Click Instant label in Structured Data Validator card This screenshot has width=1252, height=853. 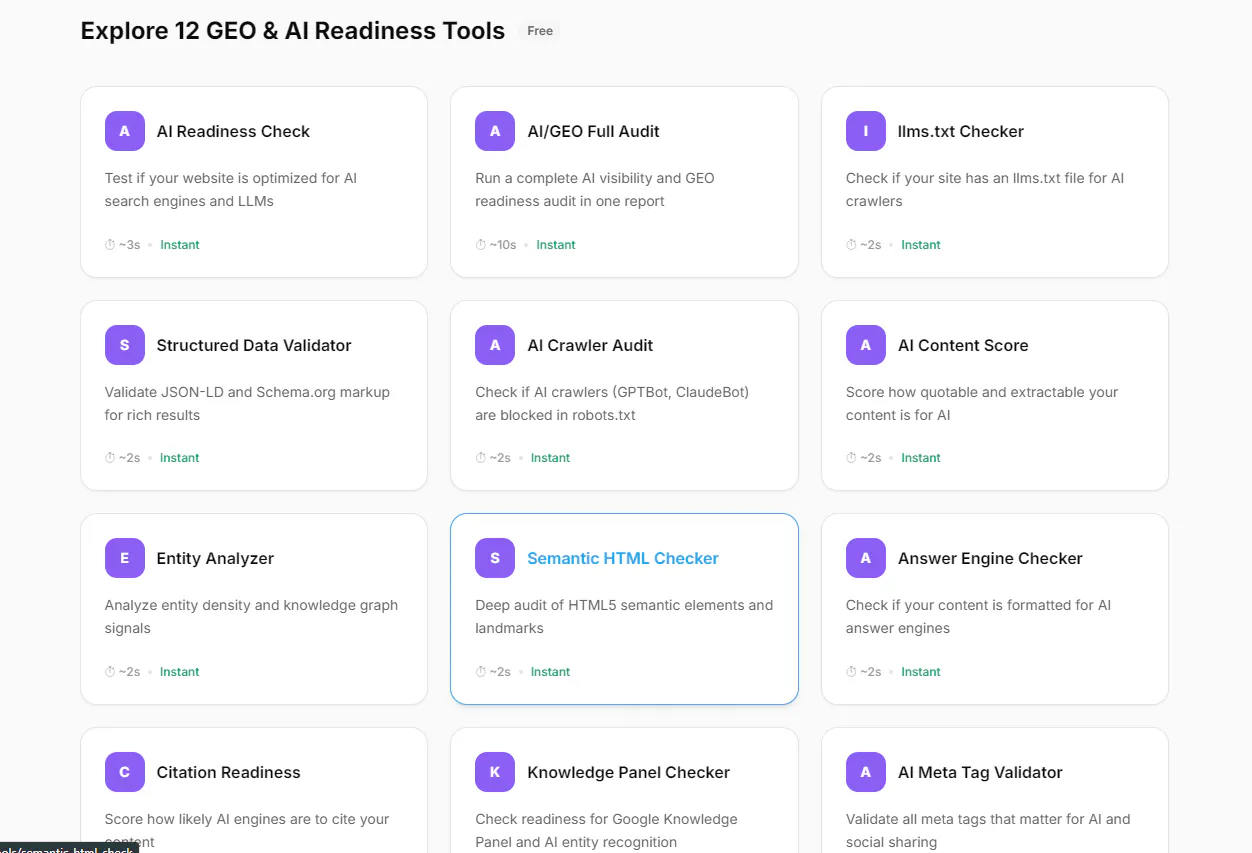(180, 458)
